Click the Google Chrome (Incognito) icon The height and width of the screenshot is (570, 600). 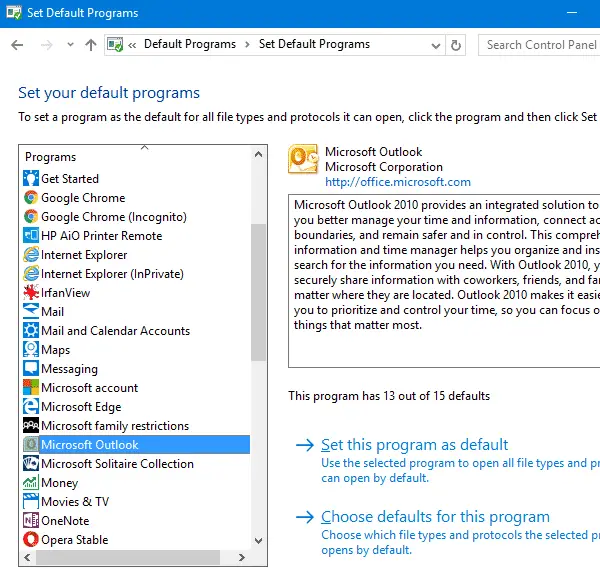point(31,217)
